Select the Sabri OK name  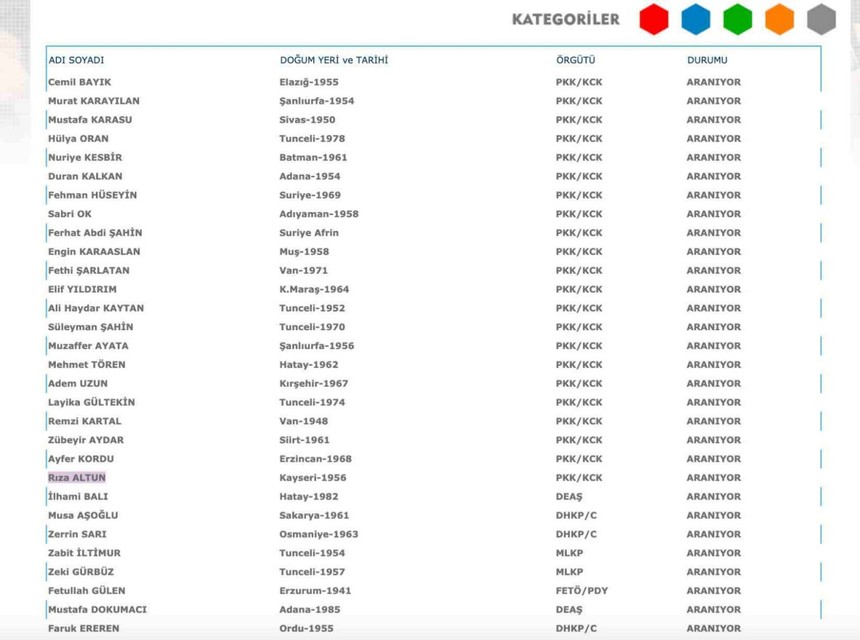pyautogui.click(x=70, y=214)
